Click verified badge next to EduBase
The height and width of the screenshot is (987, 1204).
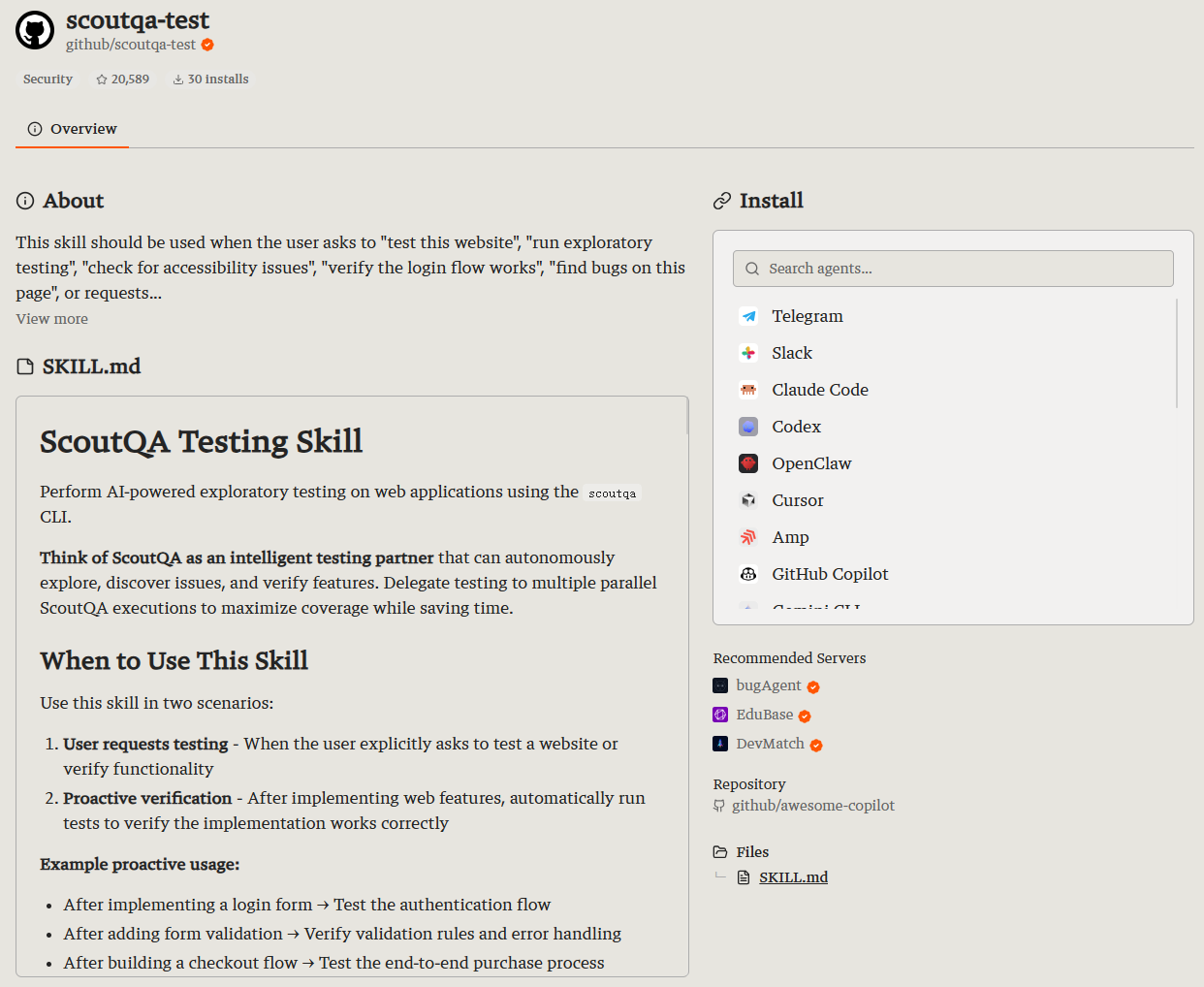(x=805, y=716)
